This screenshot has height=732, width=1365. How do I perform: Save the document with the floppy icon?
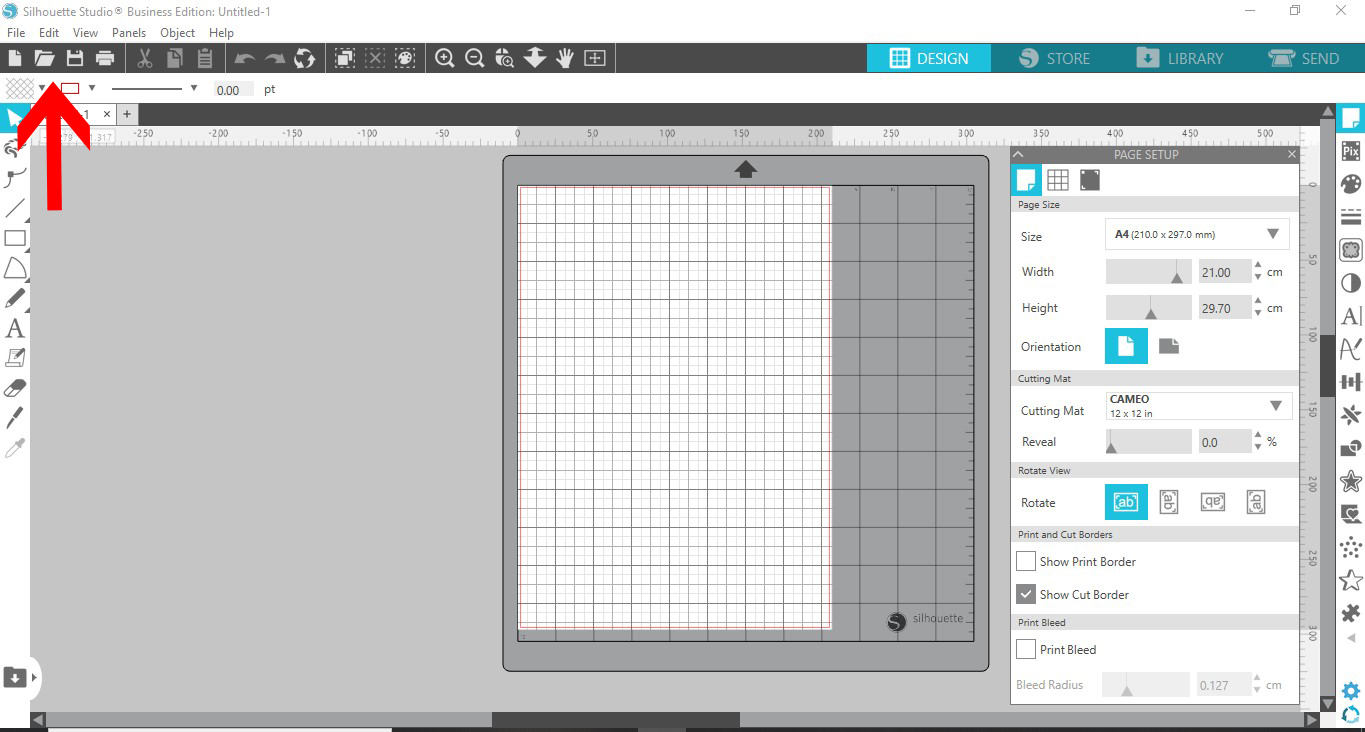pos(74,58)
